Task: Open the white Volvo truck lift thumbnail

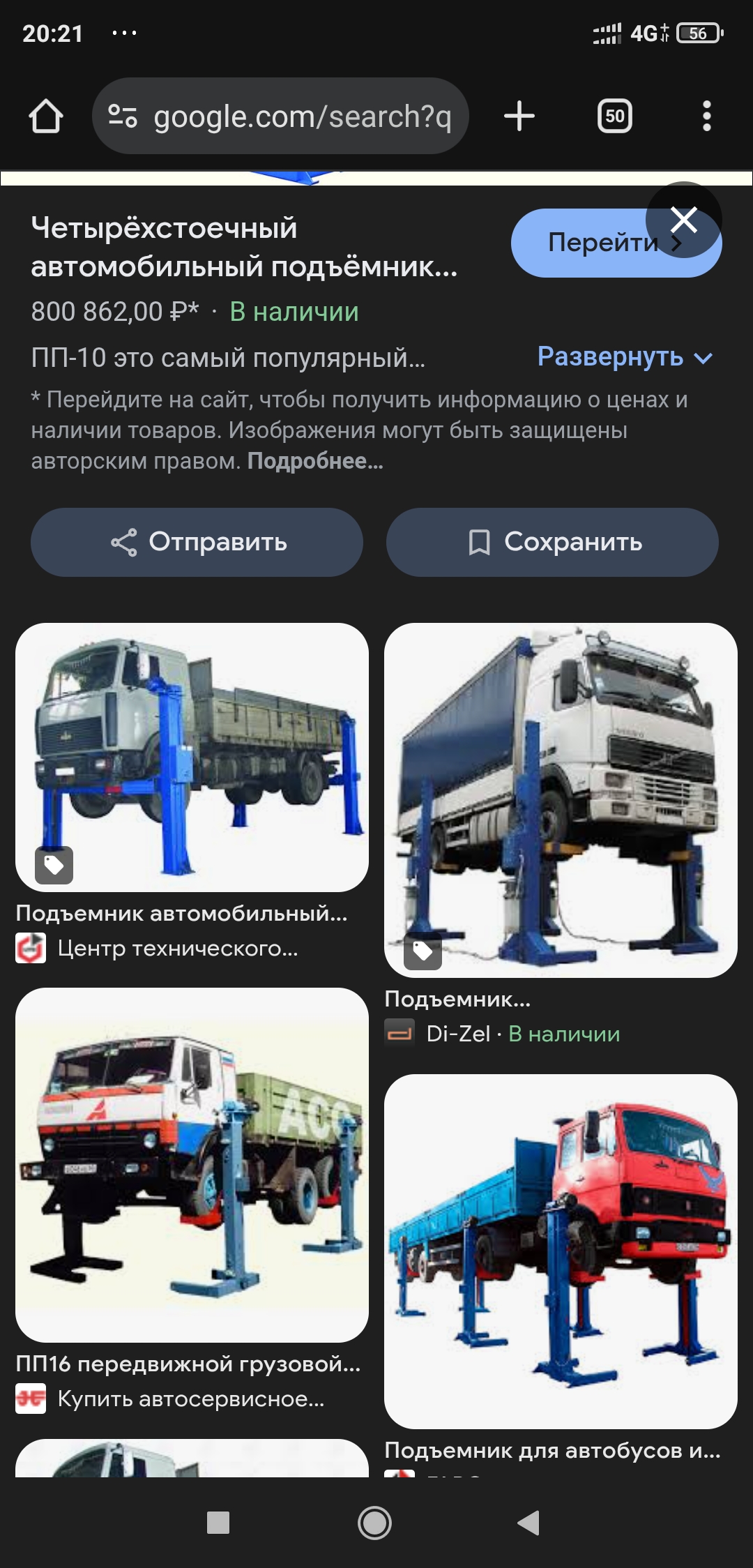Action: click(561, 800)
